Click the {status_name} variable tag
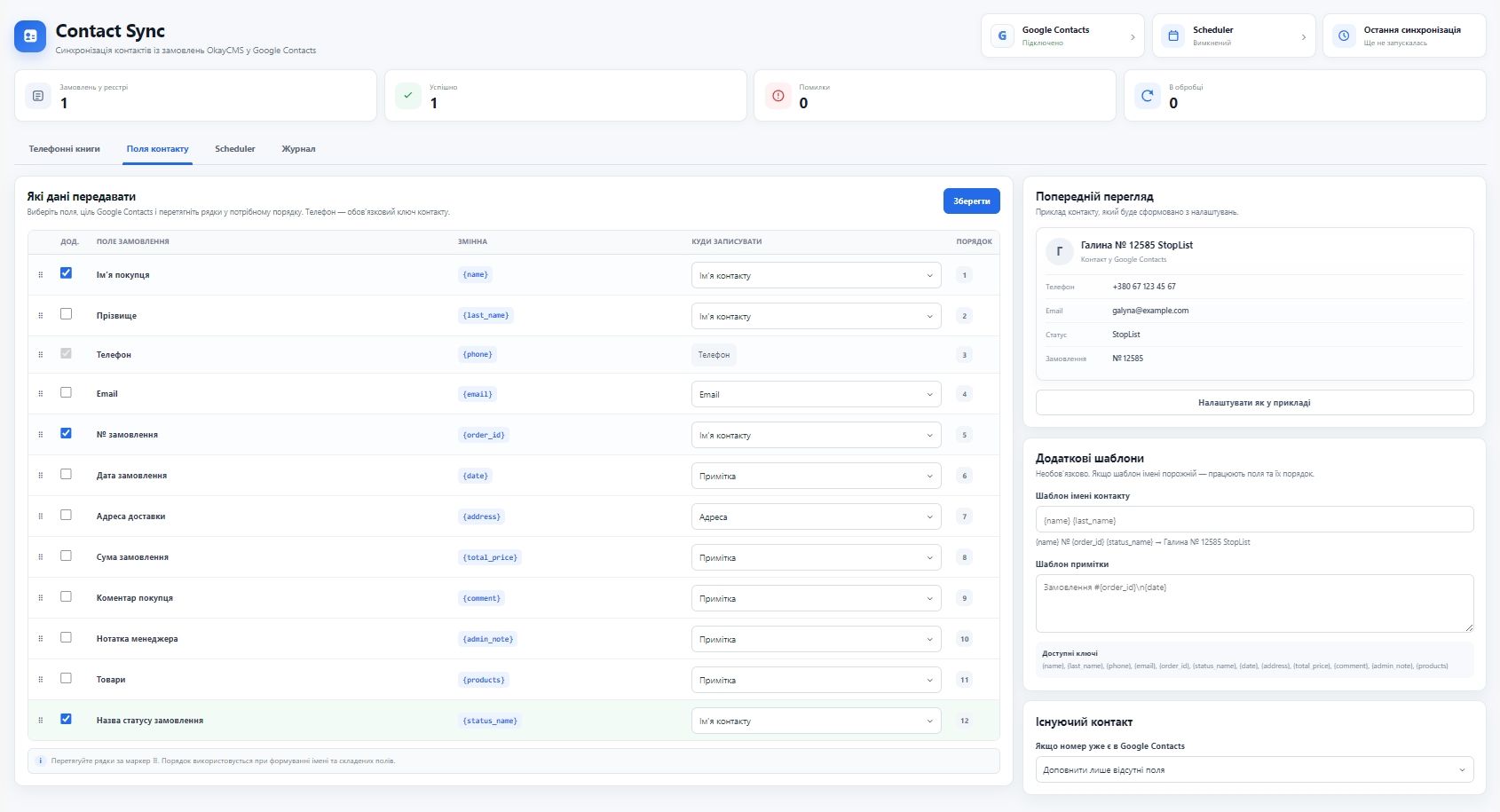 pos(490,721)
